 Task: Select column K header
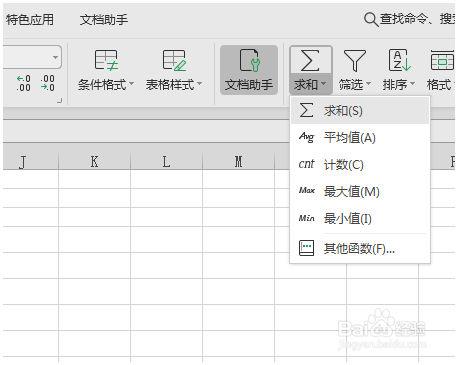coord(95,161)
